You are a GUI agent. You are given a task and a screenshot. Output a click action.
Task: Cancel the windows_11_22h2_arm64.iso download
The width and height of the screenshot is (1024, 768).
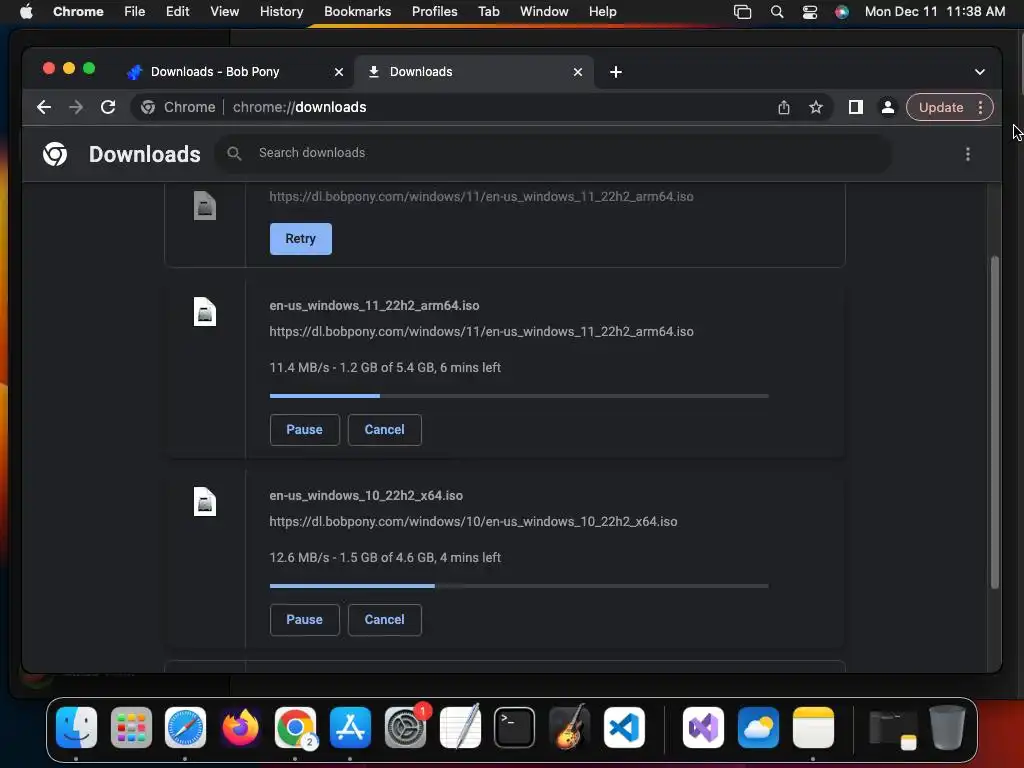tap(385, 430)
